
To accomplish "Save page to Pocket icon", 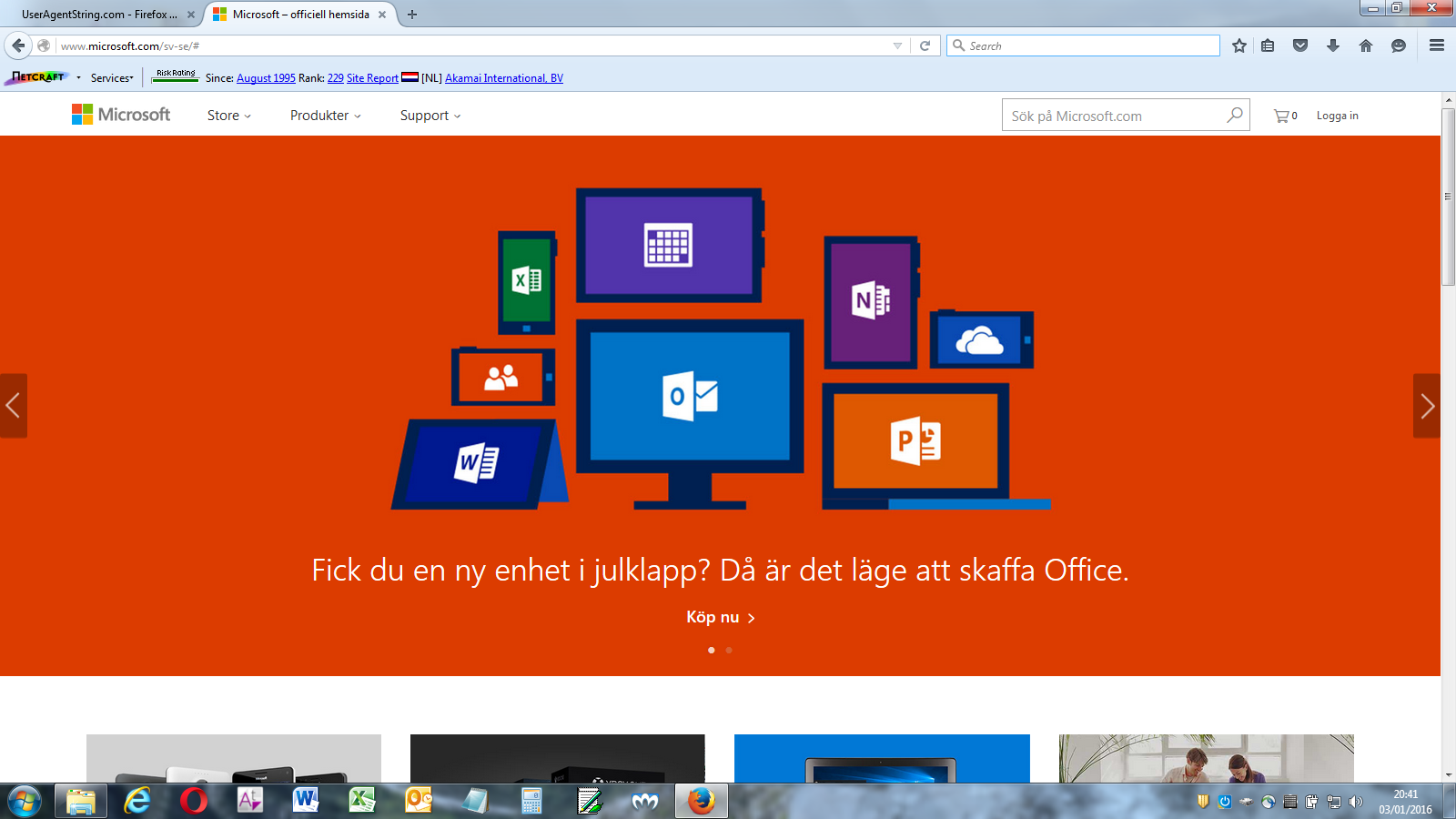I will 1300,45.
